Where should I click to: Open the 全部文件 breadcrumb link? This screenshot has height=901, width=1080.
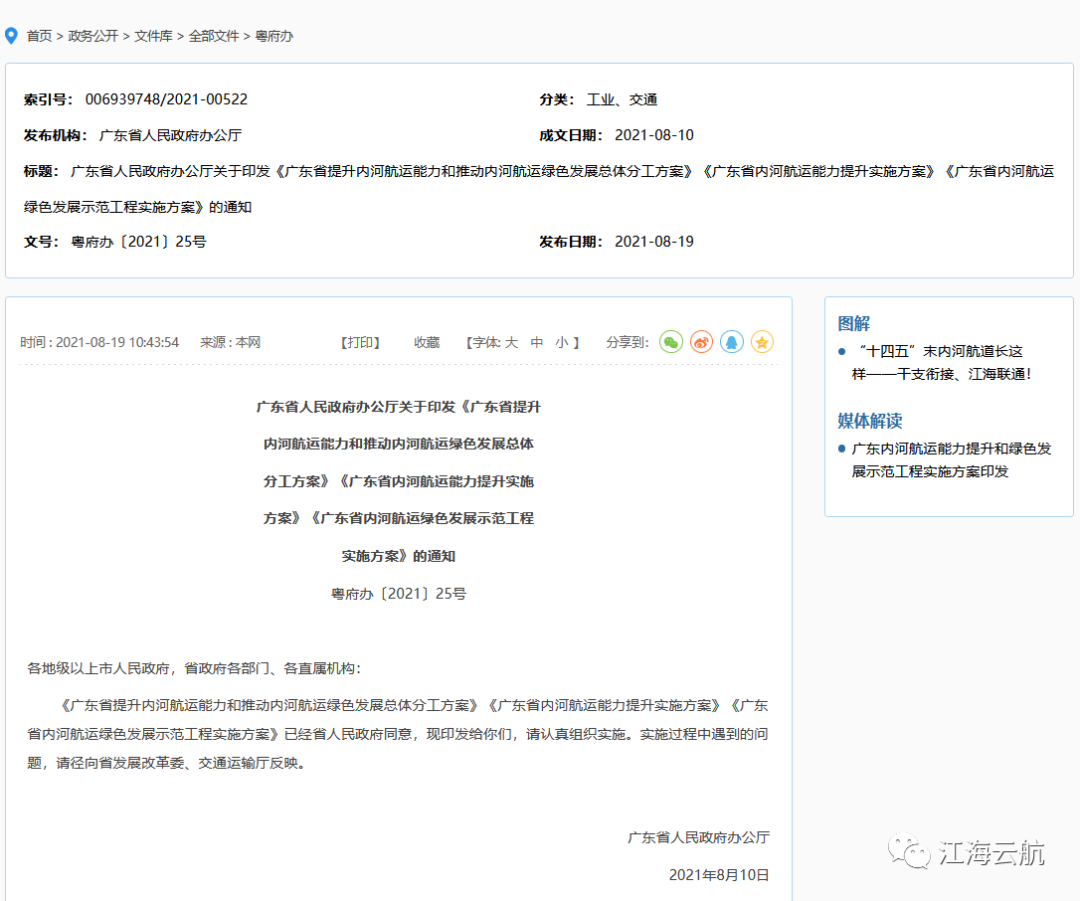[x=212, y=35]
